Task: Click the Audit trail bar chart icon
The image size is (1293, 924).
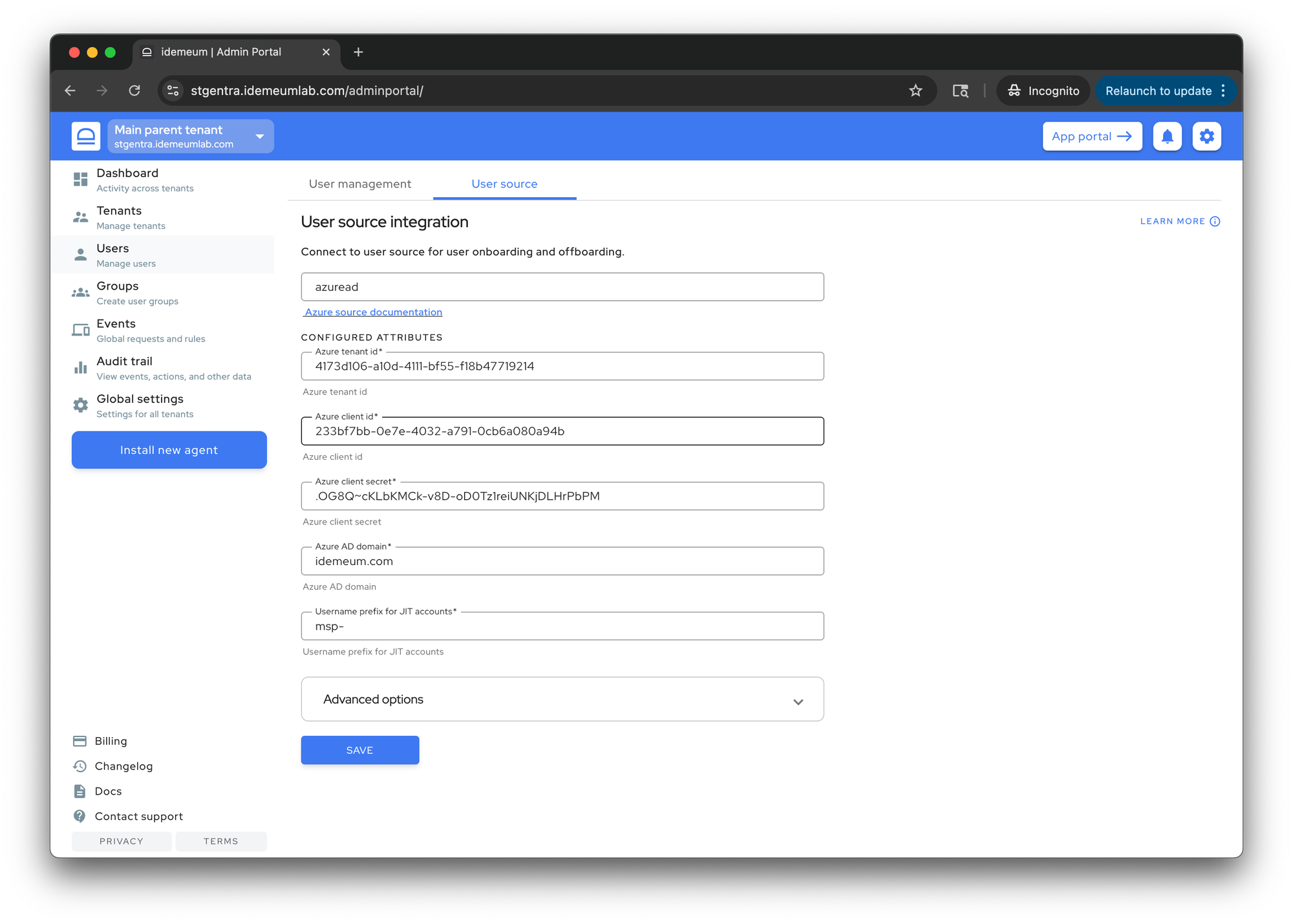Action: 80,368
